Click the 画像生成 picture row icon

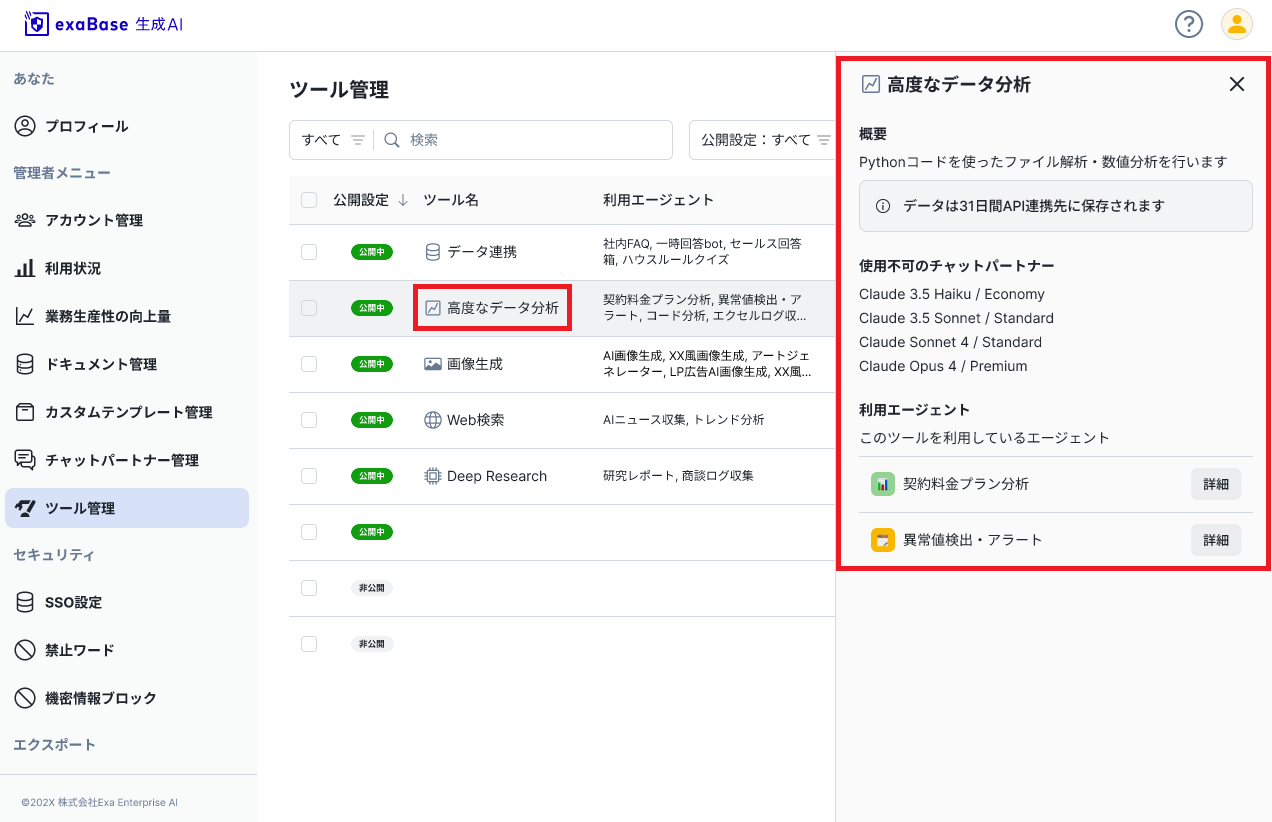(433, 364)
